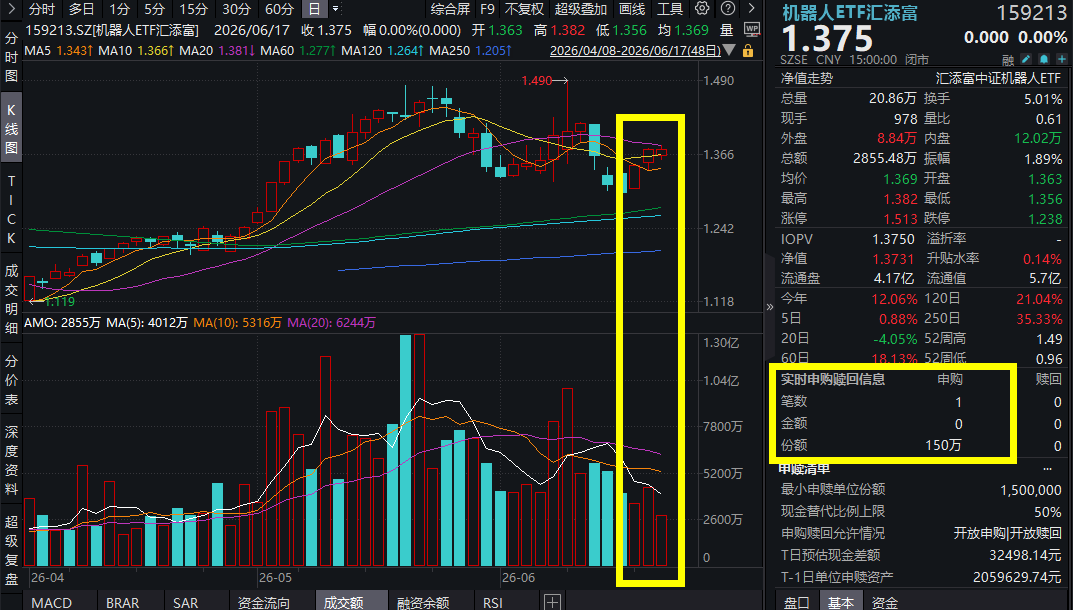1073x610 pixels.
Task: Open 申赎清单 more options ellipsis
Action: click(1047, 469)
